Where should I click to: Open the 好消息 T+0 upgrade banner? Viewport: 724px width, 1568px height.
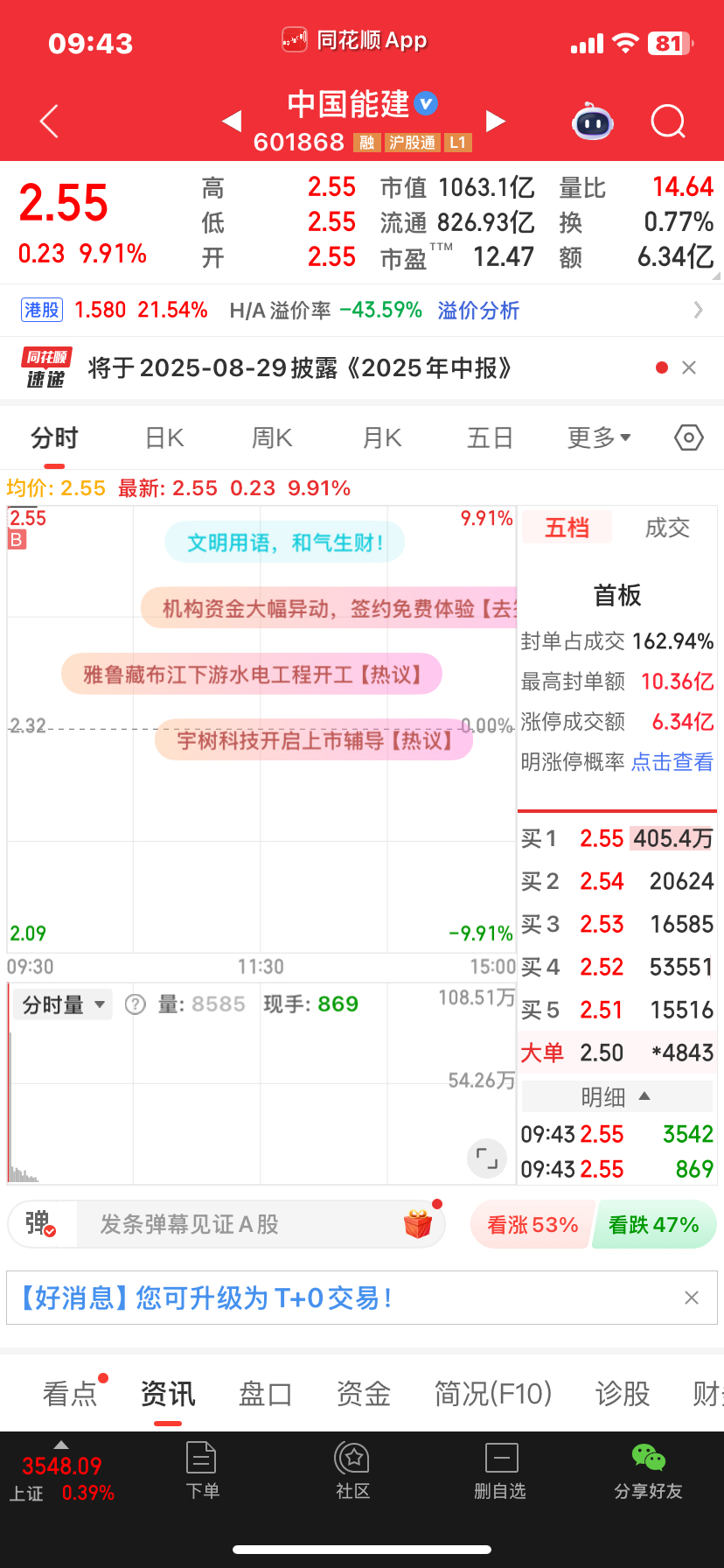(362, 1298)
